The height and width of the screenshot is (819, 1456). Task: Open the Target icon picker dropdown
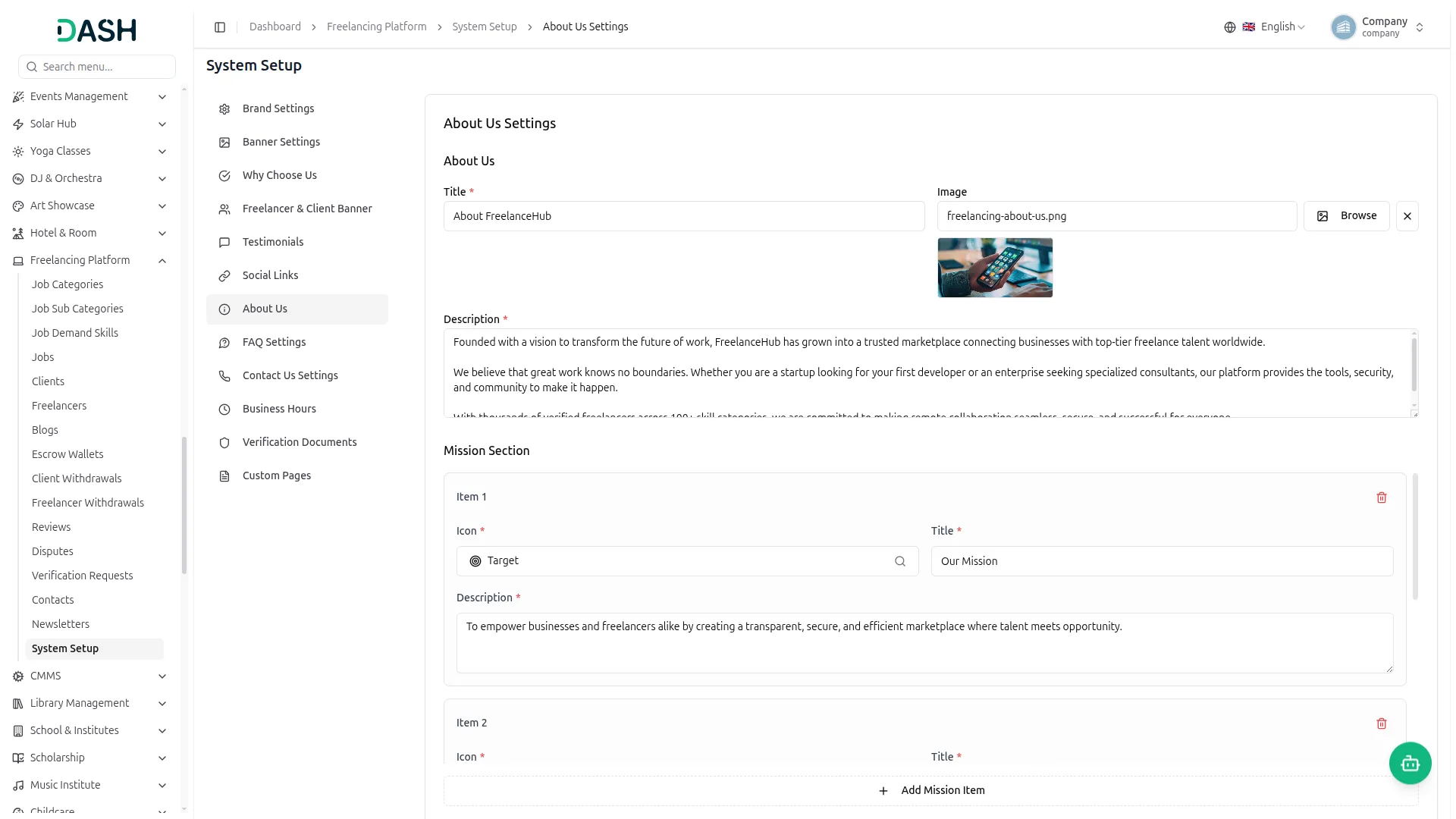tap(688, 561)
